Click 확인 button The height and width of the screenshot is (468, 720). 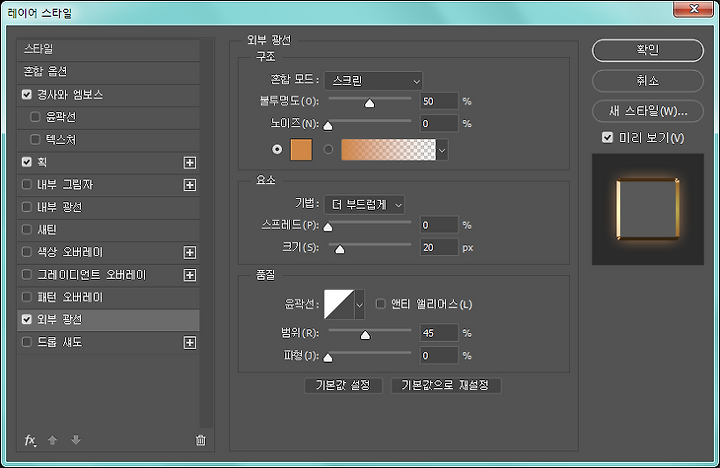click(x=648, y=50)
